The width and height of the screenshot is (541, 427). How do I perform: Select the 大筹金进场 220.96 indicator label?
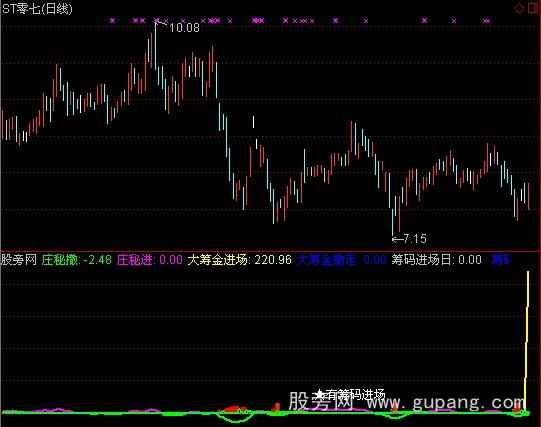[x=239, y=260]
